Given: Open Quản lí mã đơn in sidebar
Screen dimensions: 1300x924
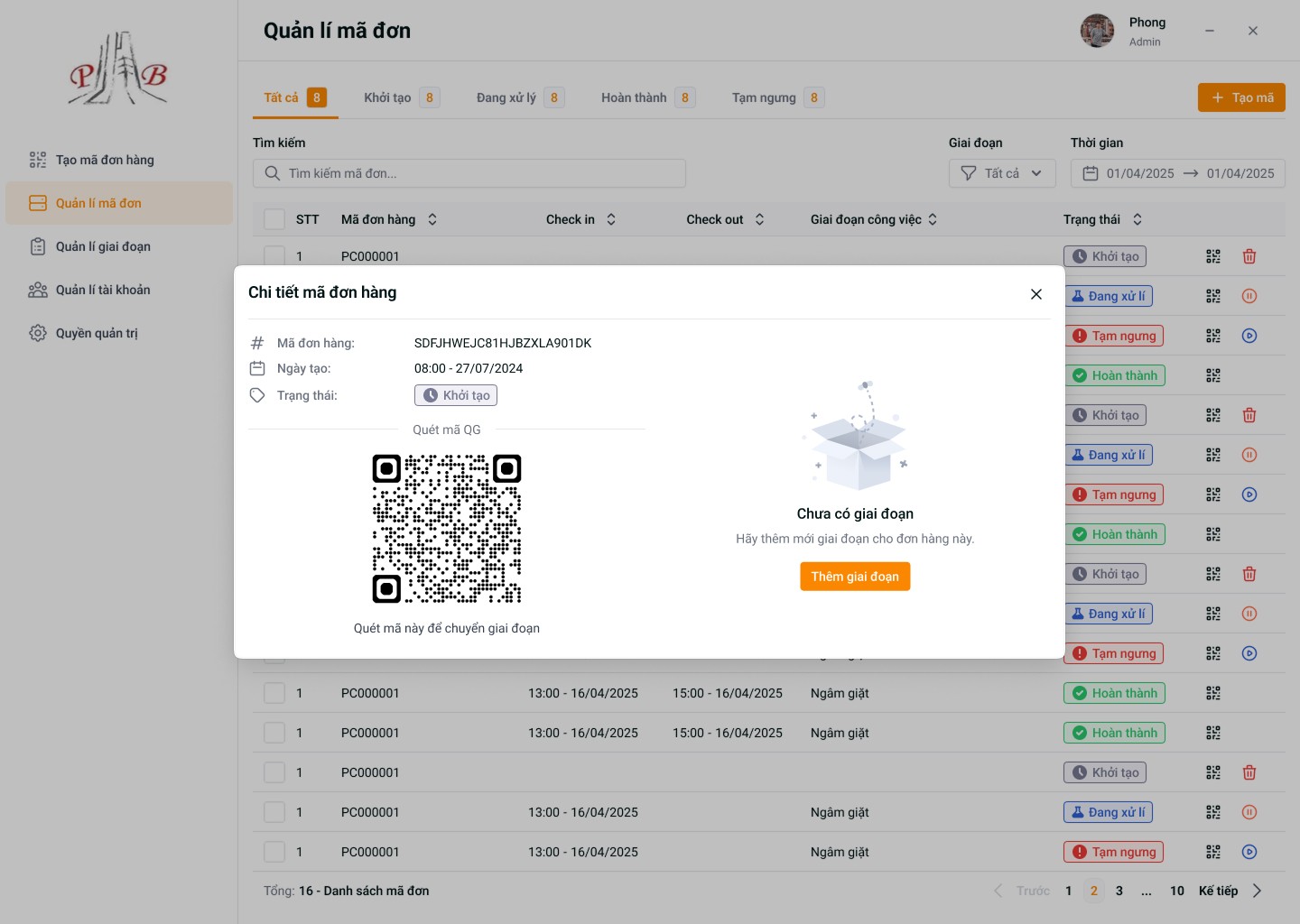Looking at the screenshot, I should click(x=119, y=203).
